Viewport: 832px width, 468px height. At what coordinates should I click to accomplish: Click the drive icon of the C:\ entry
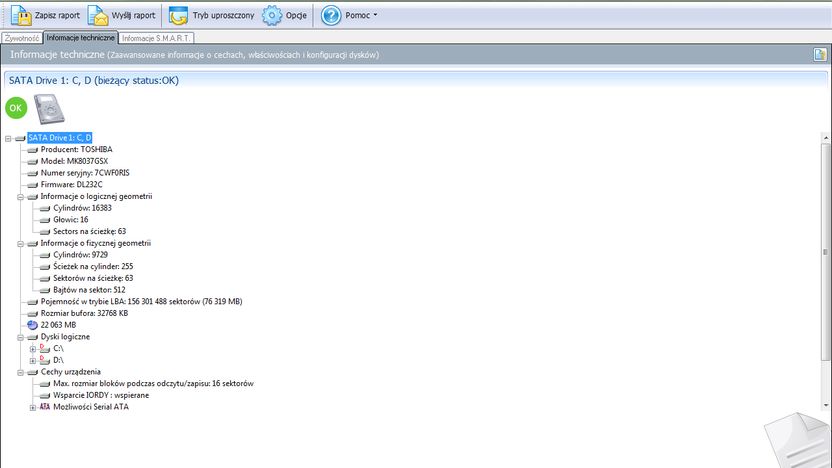click(45, 348)
